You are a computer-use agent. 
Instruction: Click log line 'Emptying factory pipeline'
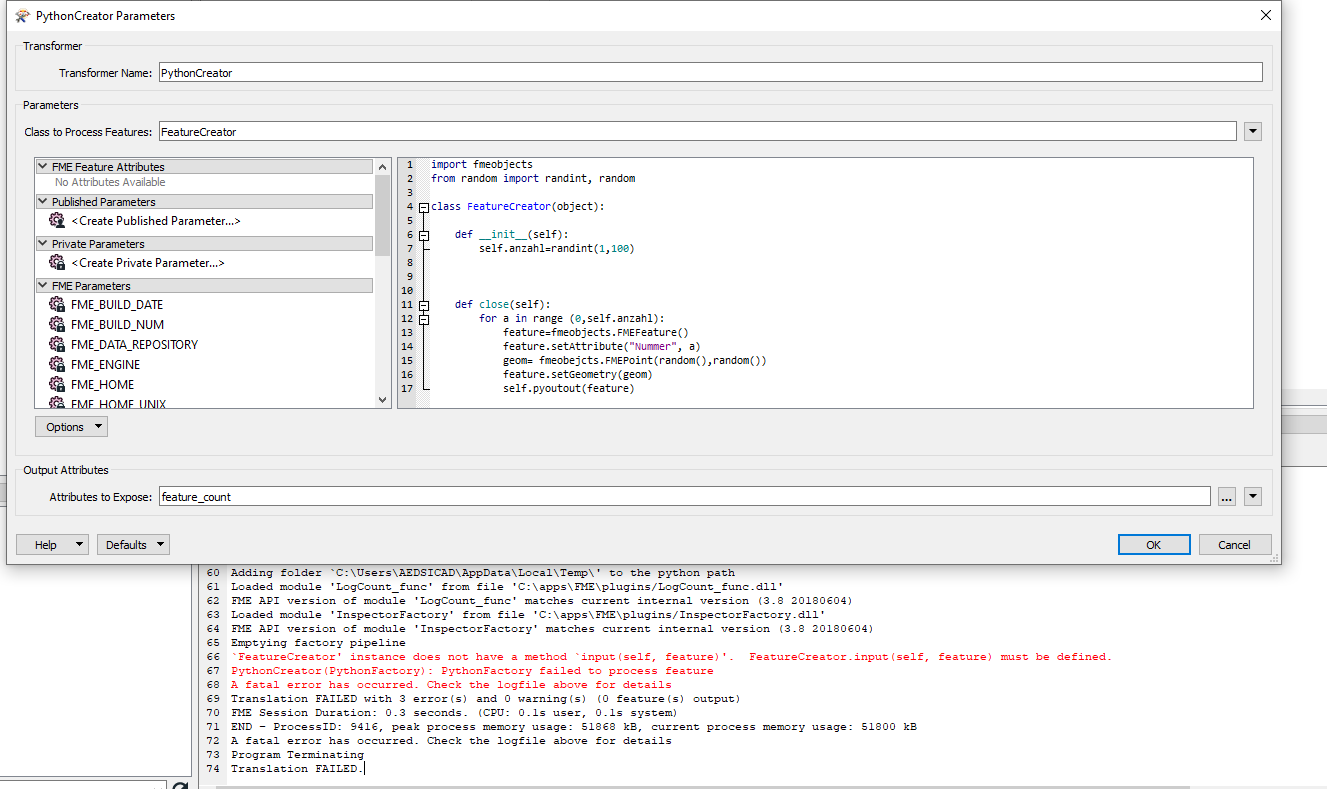coord(318,643)
